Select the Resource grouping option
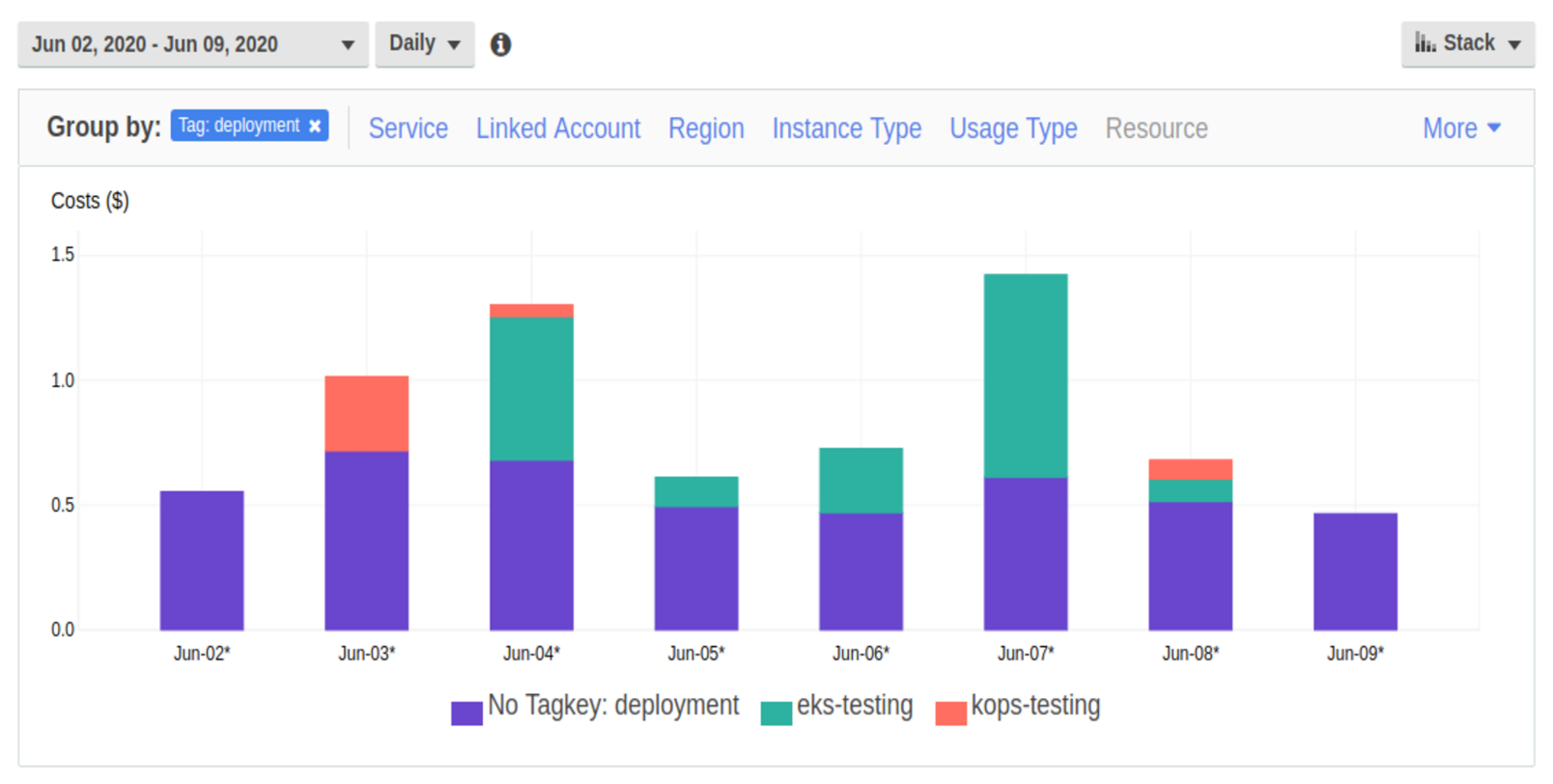The height and width of the screenshot is (784, 1553). pos(1156,128)
